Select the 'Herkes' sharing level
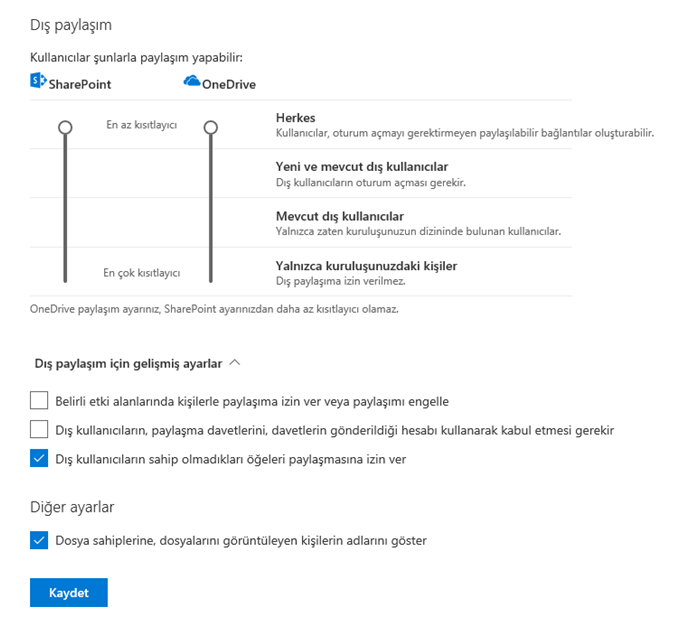 (295, 118)
